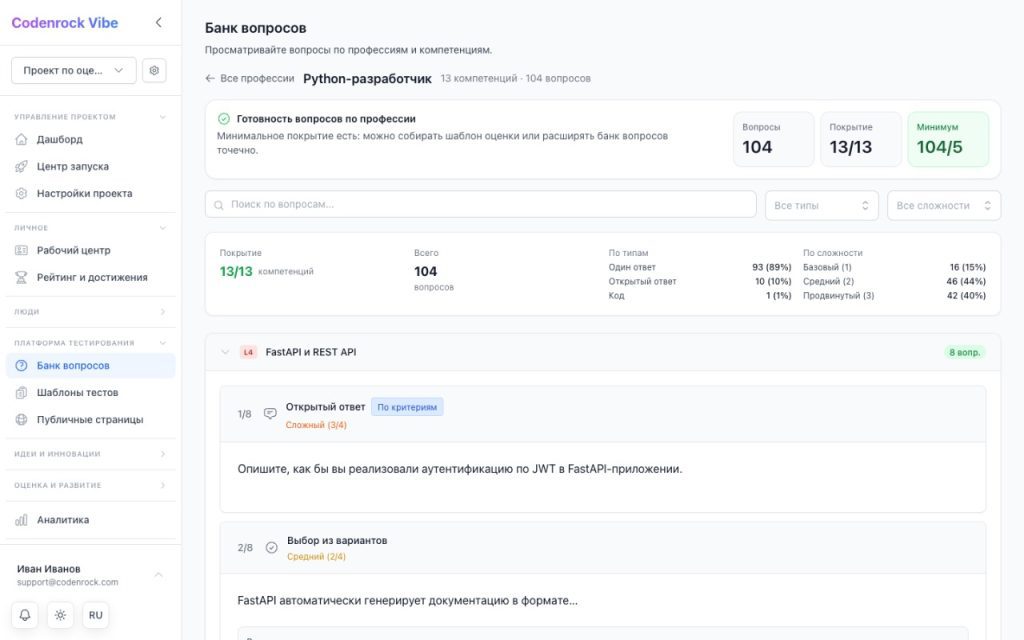The height and width of the screenshot is (640, 1024).
Task: Click the 8 вопр. badge
Action: 965,352
